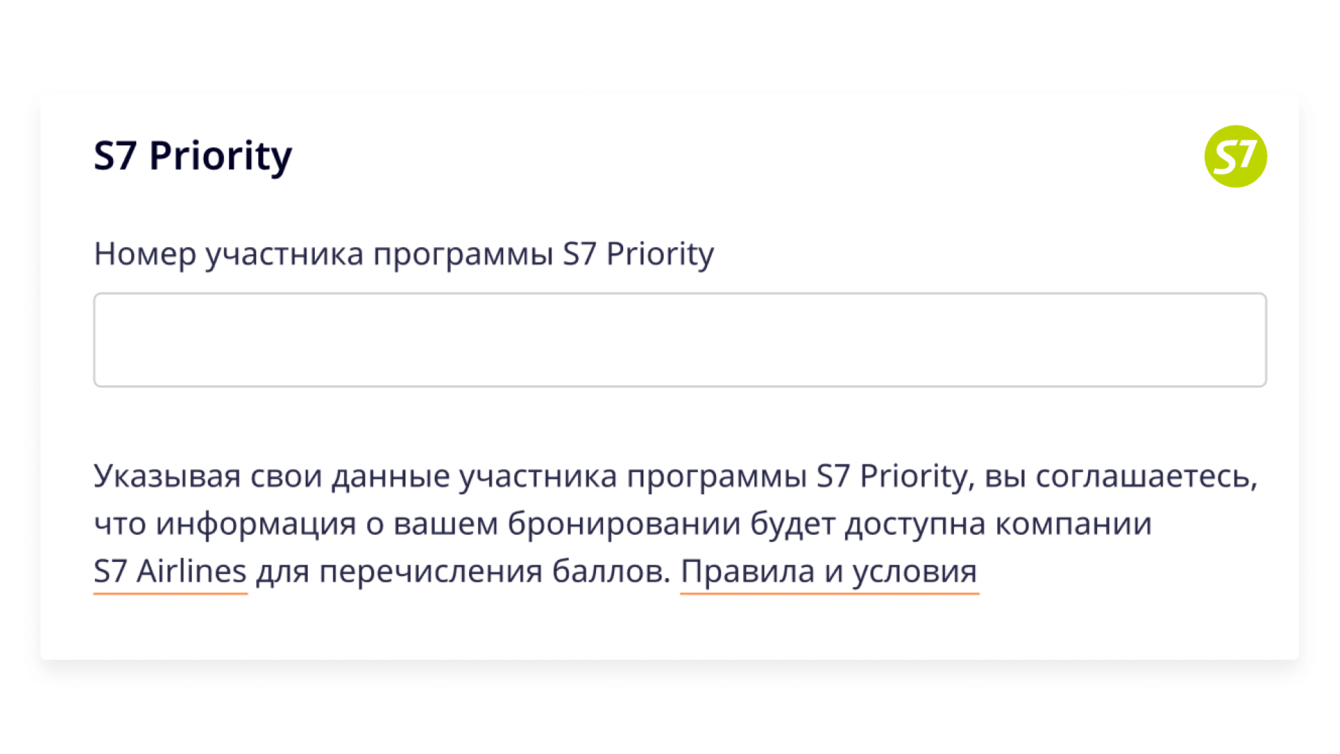Click the bold S7 Priority heading
Viewport: 1340px width, 754px height.
(x=193, y=157)
